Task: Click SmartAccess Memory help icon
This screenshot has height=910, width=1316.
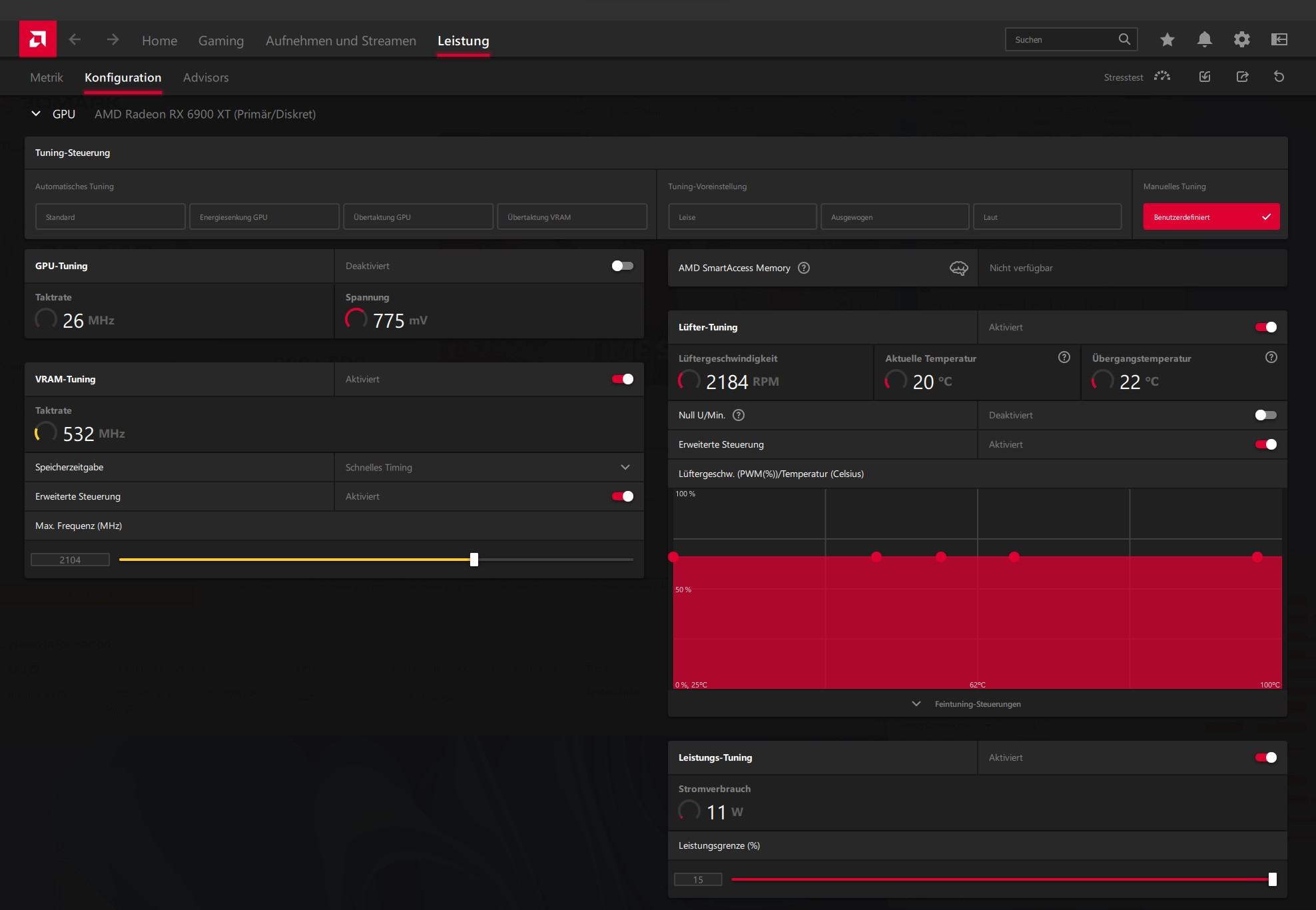Action: click(804, 268)
